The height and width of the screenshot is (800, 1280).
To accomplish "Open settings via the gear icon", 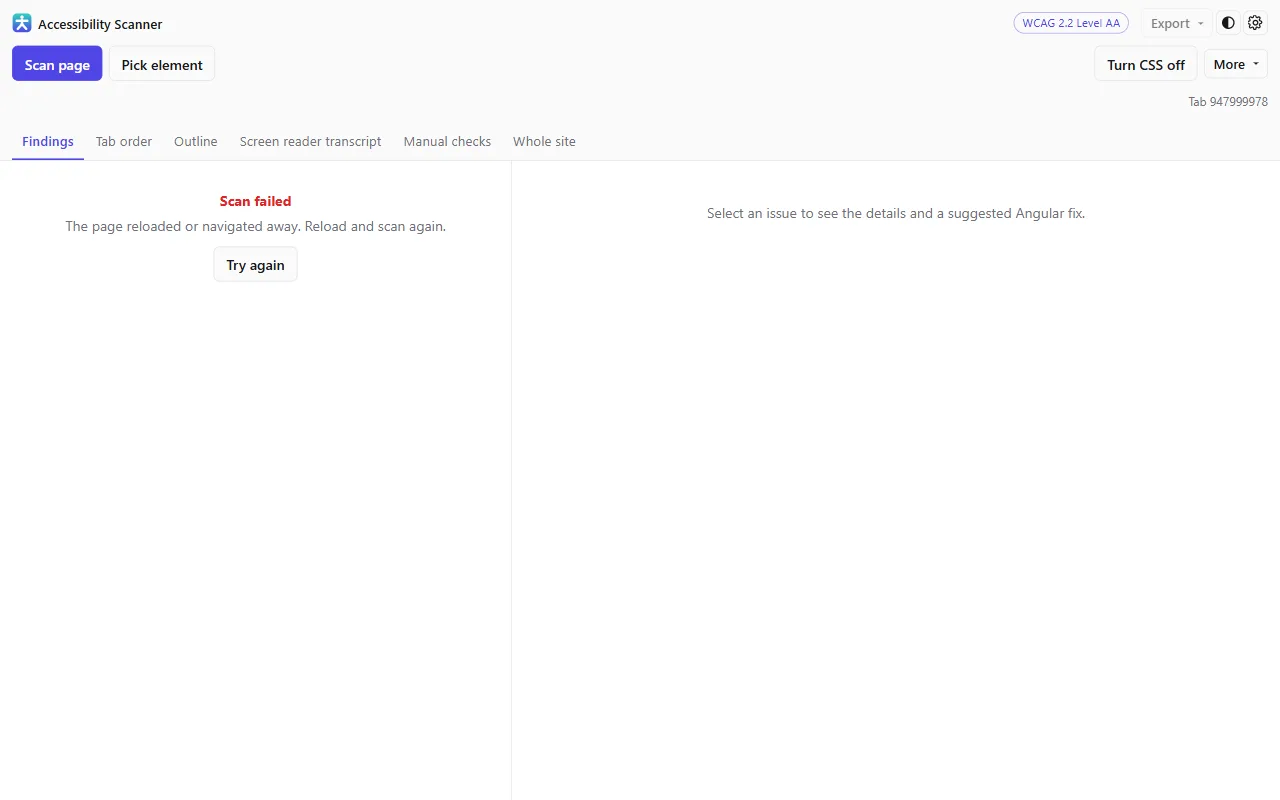I will click(x=1255, y=23).
